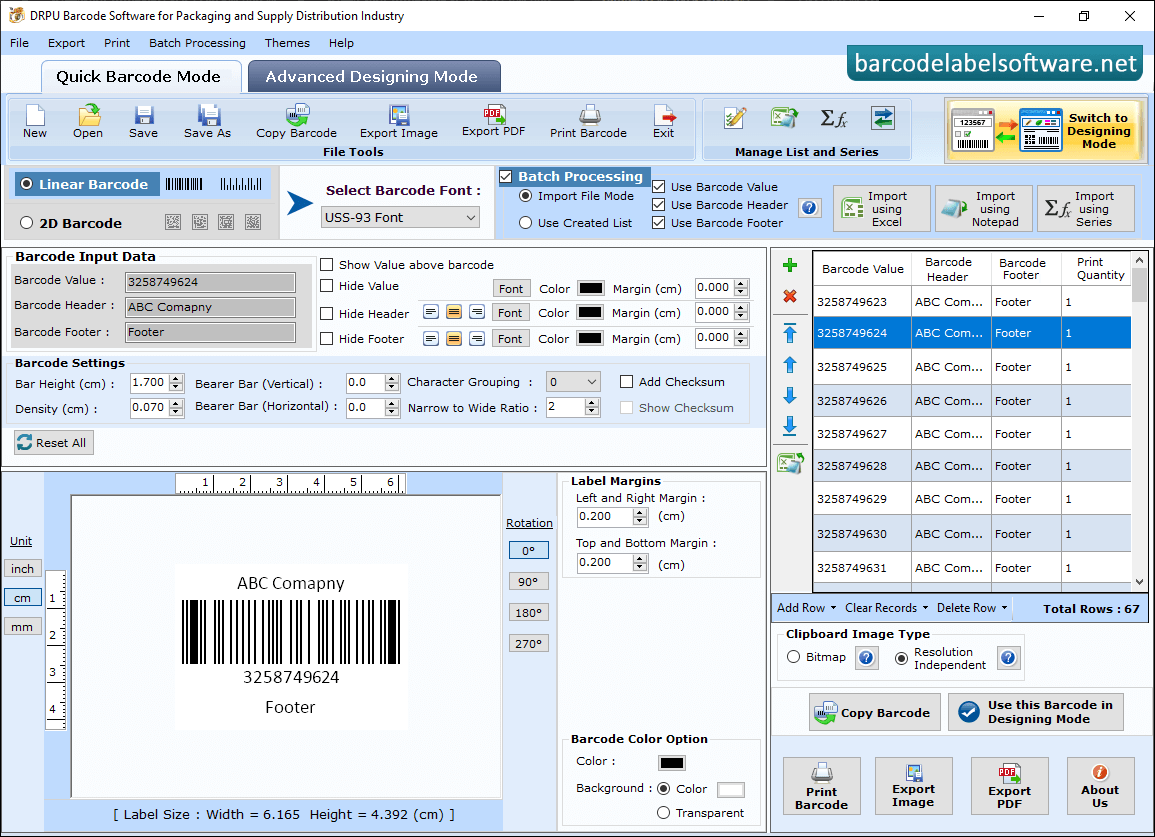Click the Excel list icon in Manage List
Viewport: 1155px width, 837px height.
point(784,118)
